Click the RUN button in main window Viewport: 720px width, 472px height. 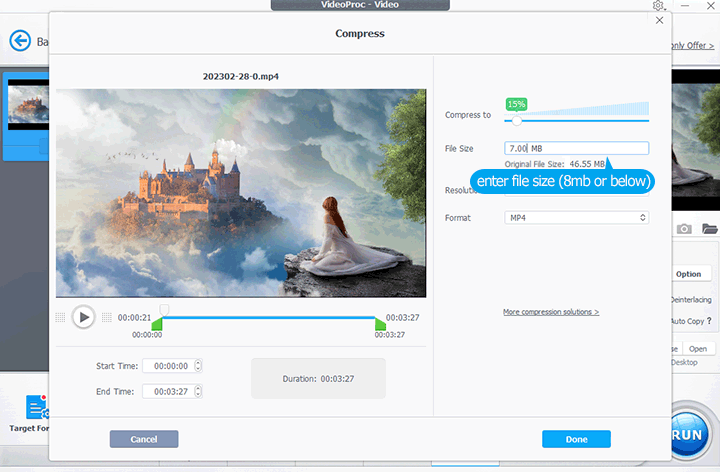pyautogui.click(x=687, y=434)
